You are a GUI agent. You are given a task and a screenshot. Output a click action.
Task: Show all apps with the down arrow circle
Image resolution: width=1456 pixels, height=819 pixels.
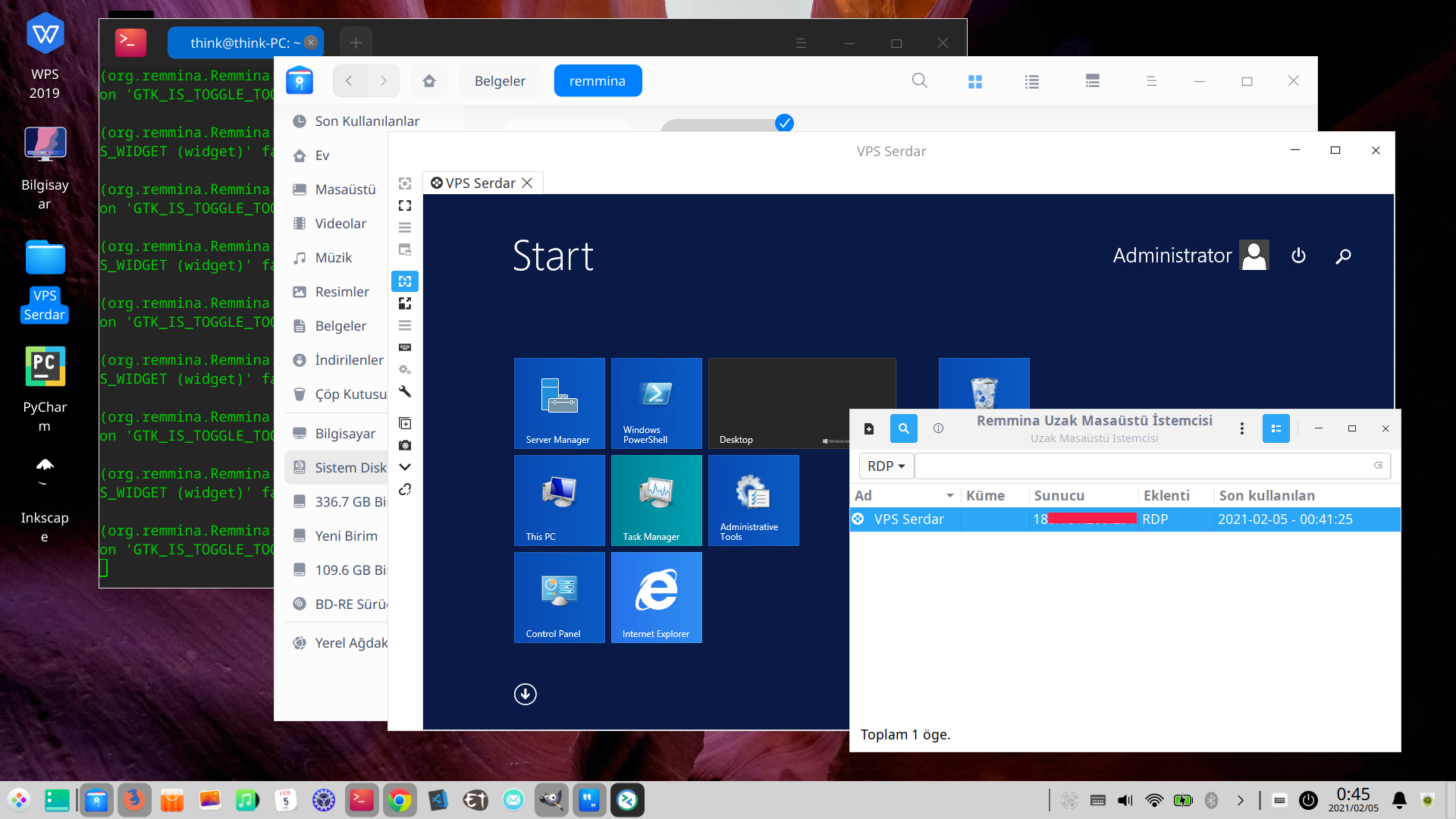[x=525, y=694]
